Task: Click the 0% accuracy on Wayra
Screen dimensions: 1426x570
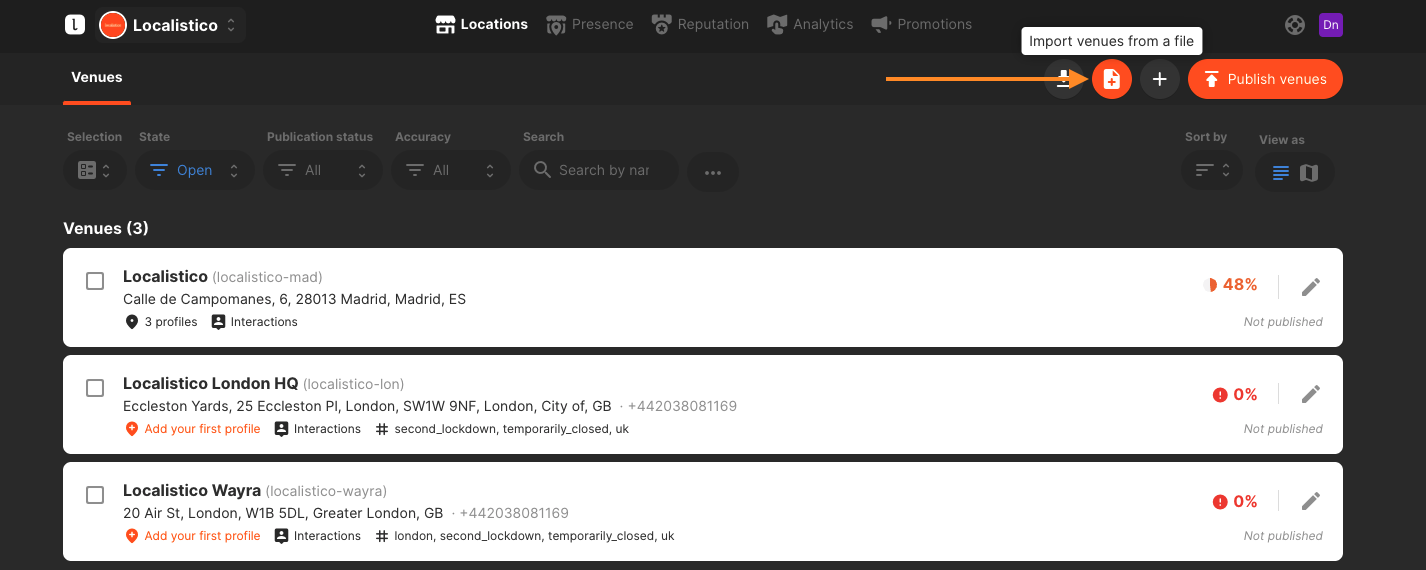Action: (1235, 502)
